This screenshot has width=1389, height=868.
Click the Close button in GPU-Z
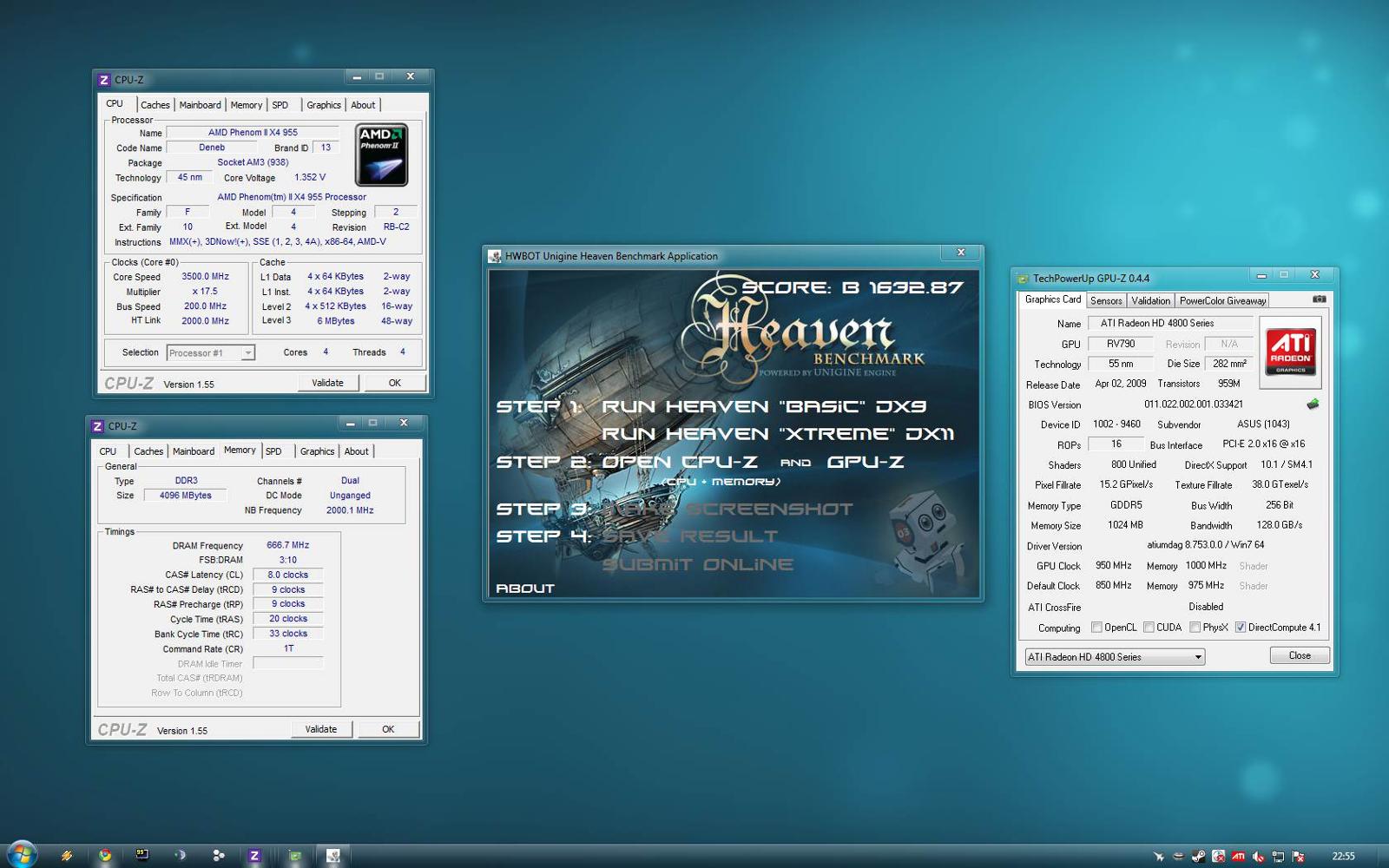1300,655
